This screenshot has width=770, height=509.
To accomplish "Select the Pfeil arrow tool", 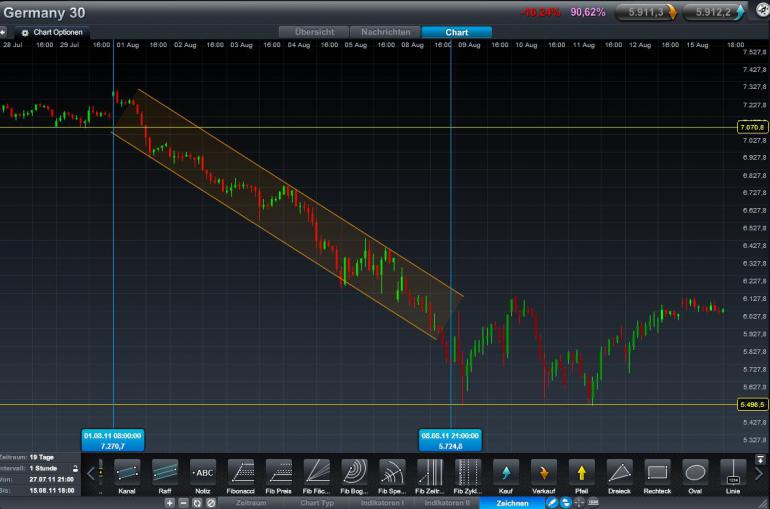I will click(581, 477).
